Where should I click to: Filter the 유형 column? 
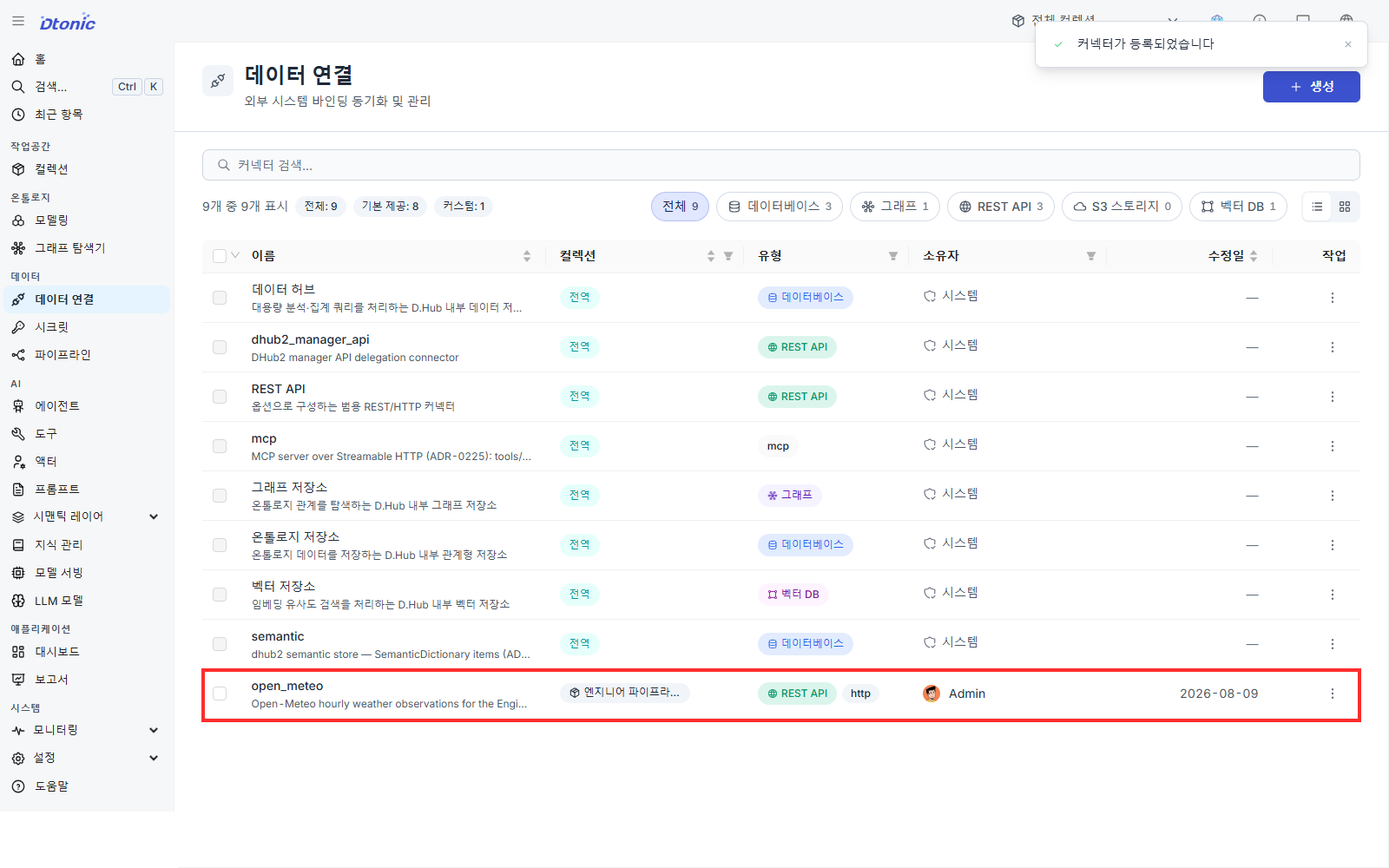click(x=893, y=256)
